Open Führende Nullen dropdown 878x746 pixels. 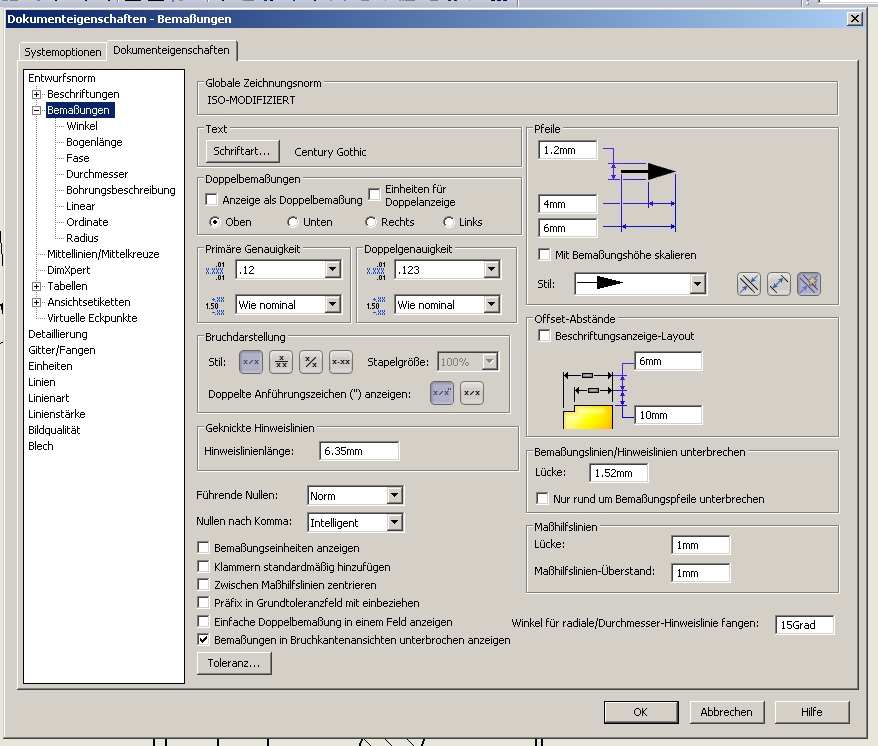pyautogui.click(x=395, y=496)
